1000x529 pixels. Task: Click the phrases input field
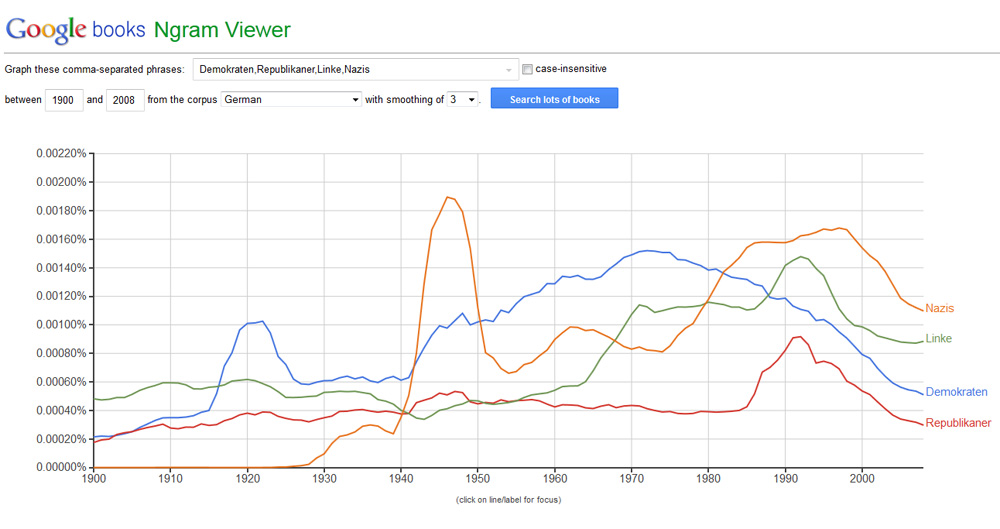(350, 69)
